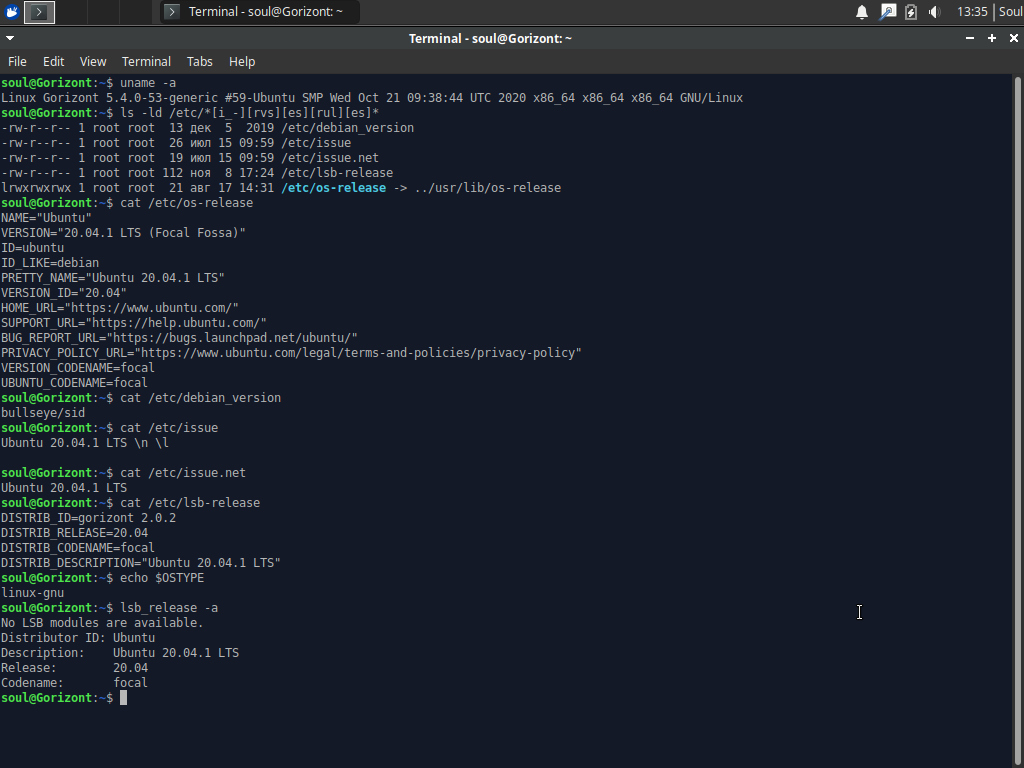This screenshot has width=1024, height=768.
Task: Switch to the first workspace with terminal
Action: [x=39, y=12]
